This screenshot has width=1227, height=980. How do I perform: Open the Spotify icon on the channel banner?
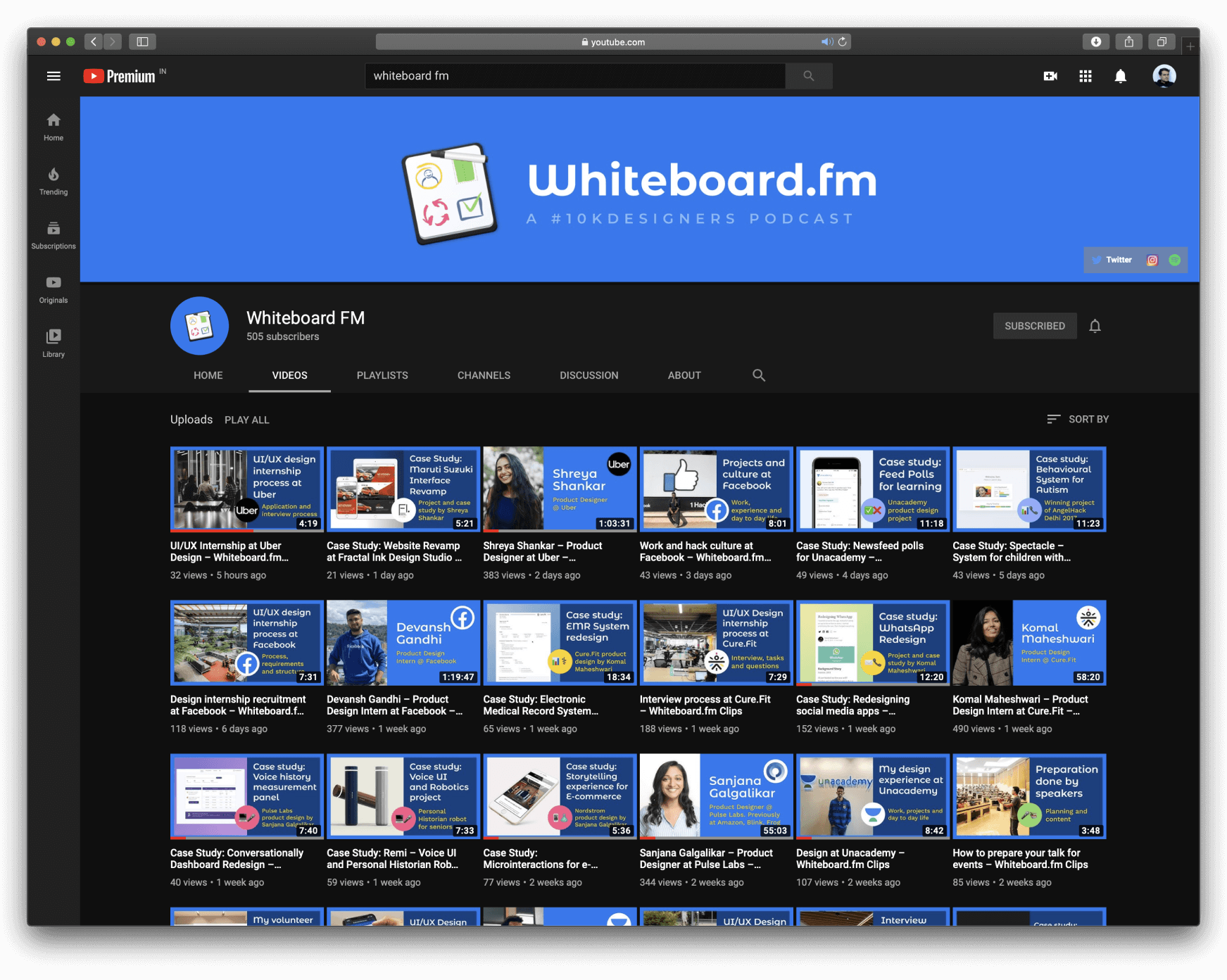click(1173, 259)
